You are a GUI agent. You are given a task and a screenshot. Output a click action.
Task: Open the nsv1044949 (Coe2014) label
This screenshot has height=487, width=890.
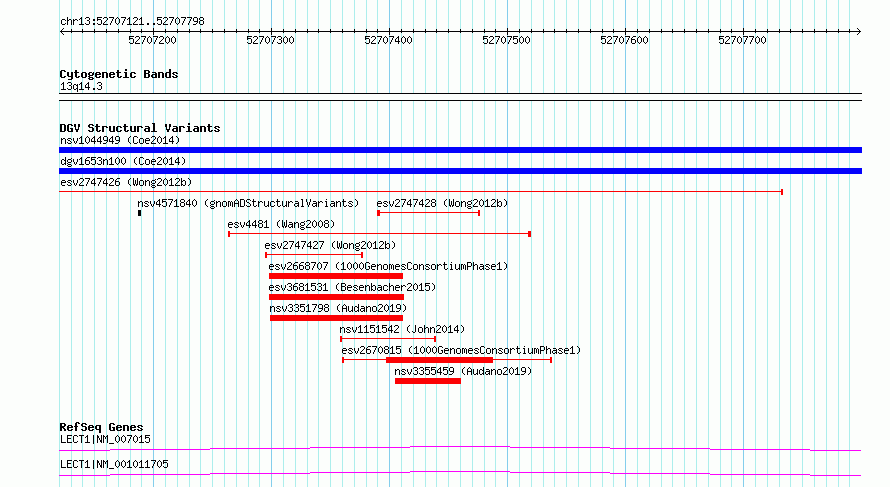click(120, 140)
